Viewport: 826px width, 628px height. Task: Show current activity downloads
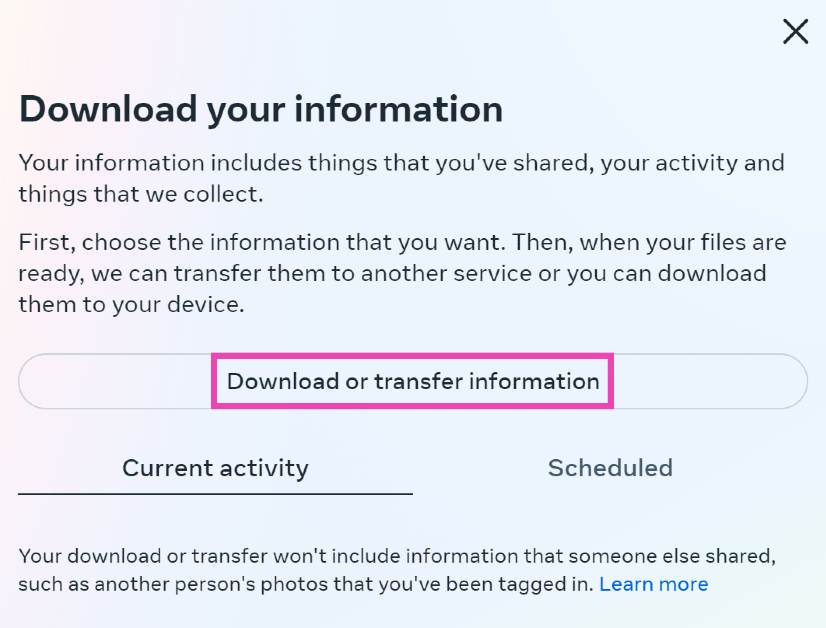[x=215, y=468]
